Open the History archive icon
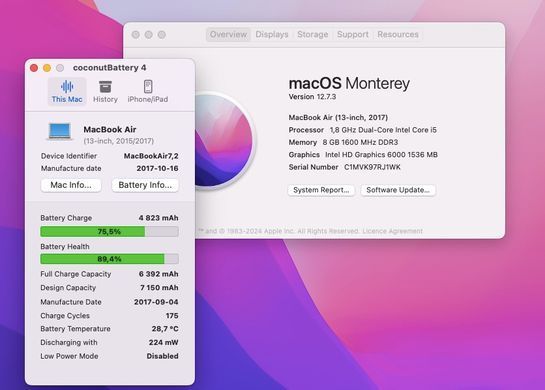 (x=105, y=87)
